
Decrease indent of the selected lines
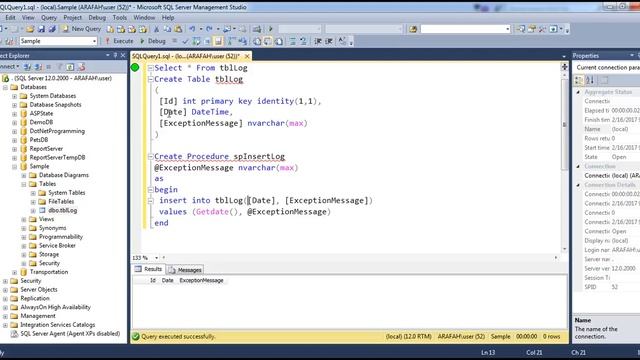pos(318,41)
